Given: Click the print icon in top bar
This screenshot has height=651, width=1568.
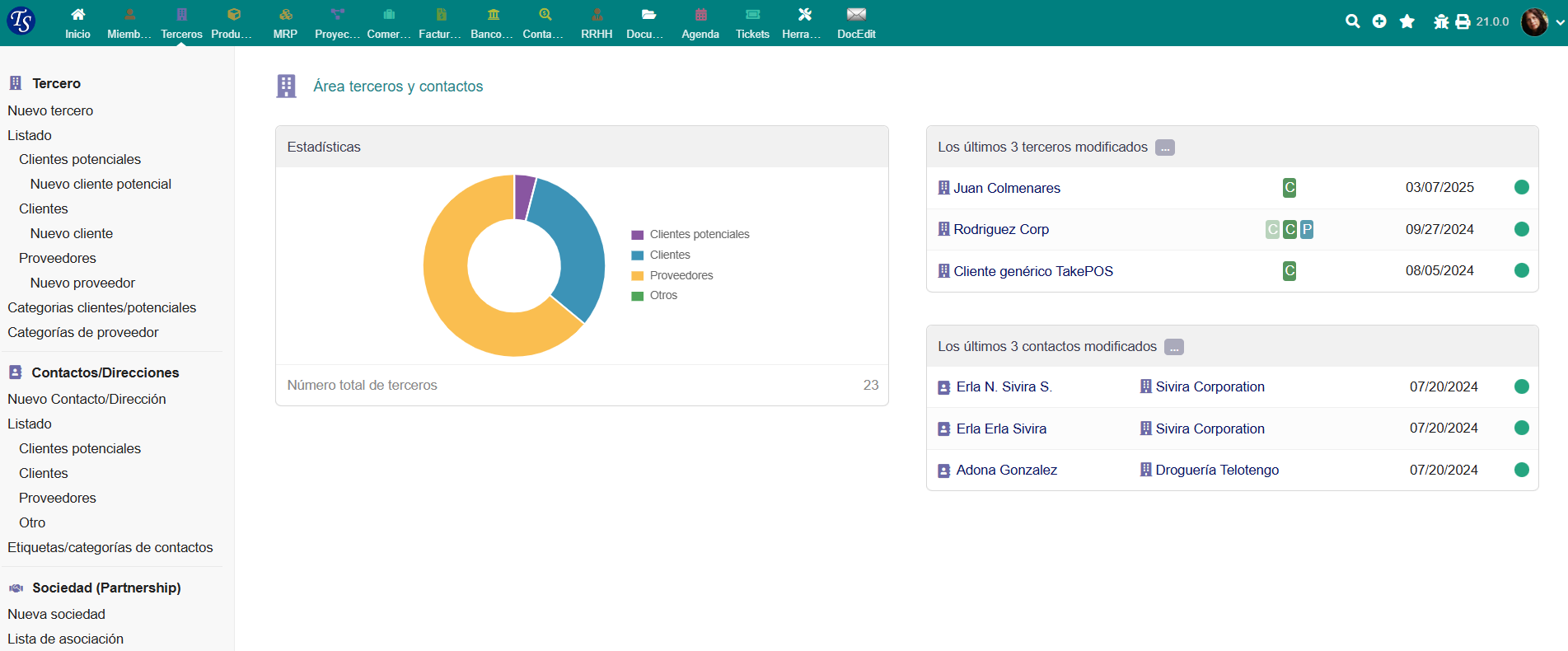Looking at the screenshot, I should [1463, 22].
